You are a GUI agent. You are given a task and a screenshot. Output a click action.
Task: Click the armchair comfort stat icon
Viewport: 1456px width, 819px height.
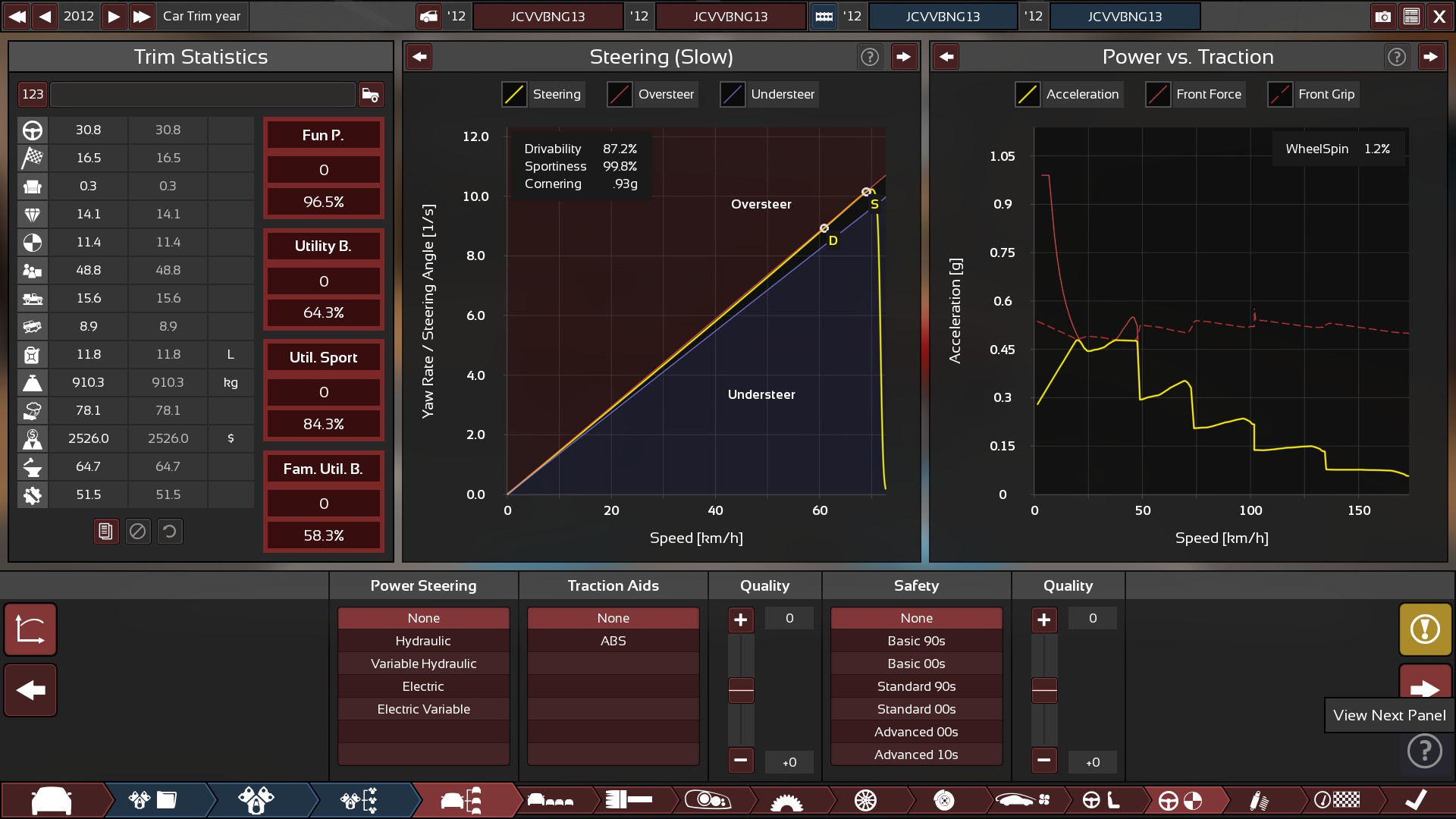click(x=33, y=186)
